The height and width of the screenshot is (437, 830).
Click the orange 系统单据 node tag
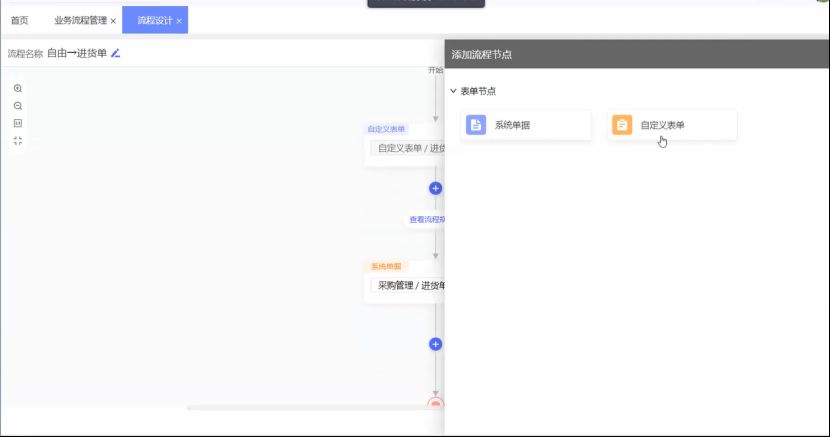pyautogui.click(x=386, y=267)
